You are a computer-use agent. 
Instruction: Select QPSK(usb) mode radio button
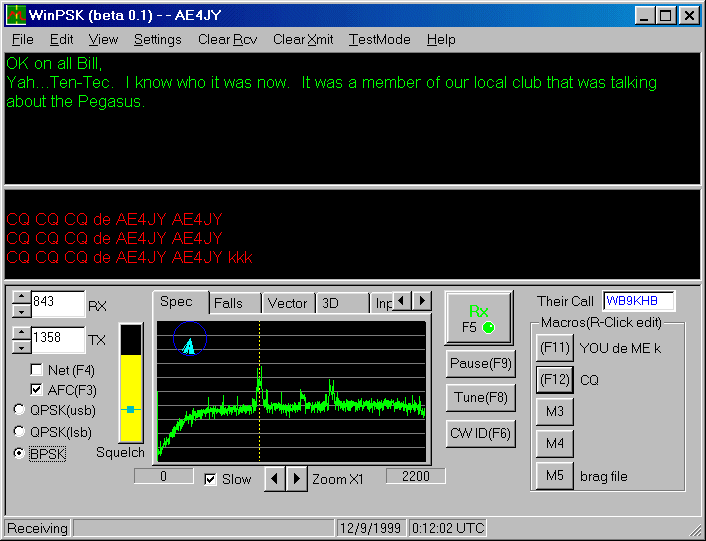tap(19, 410)
